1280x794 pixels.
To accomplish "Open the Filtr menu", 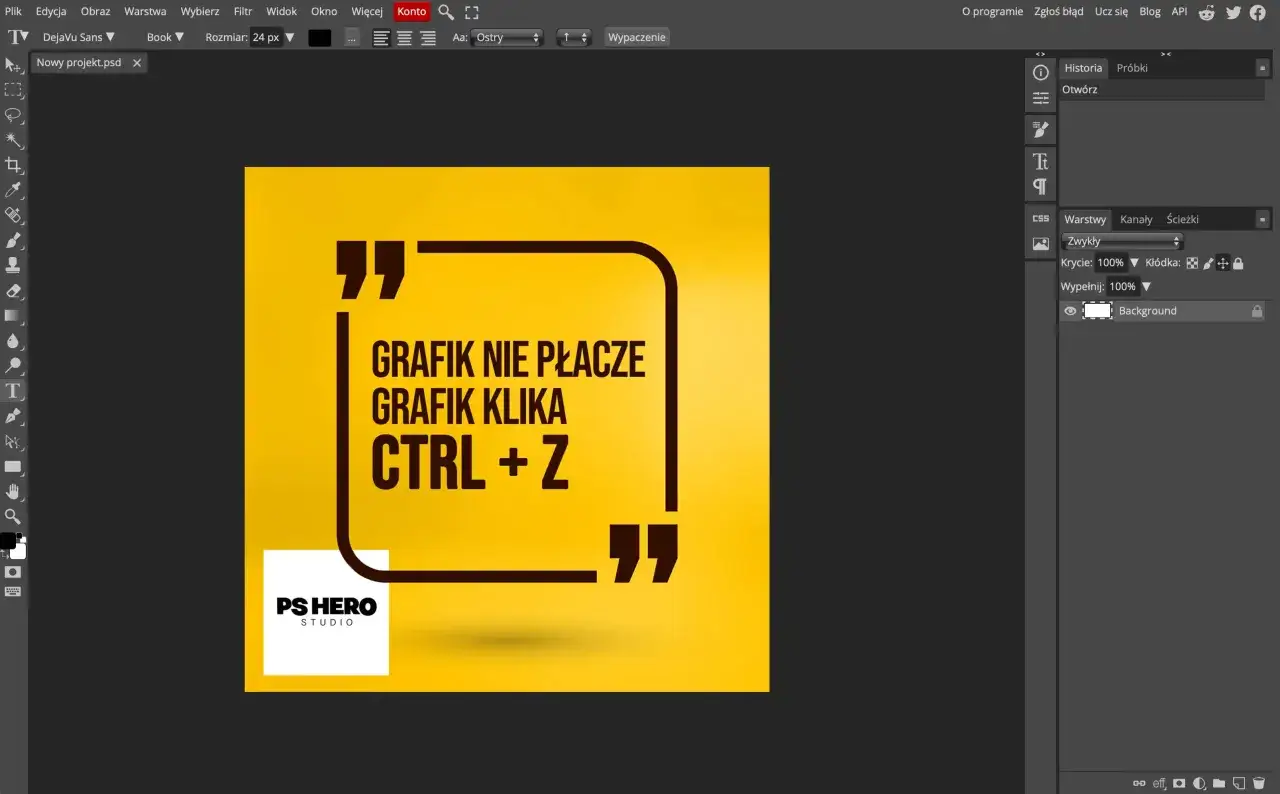I will [x=242, y=11].
